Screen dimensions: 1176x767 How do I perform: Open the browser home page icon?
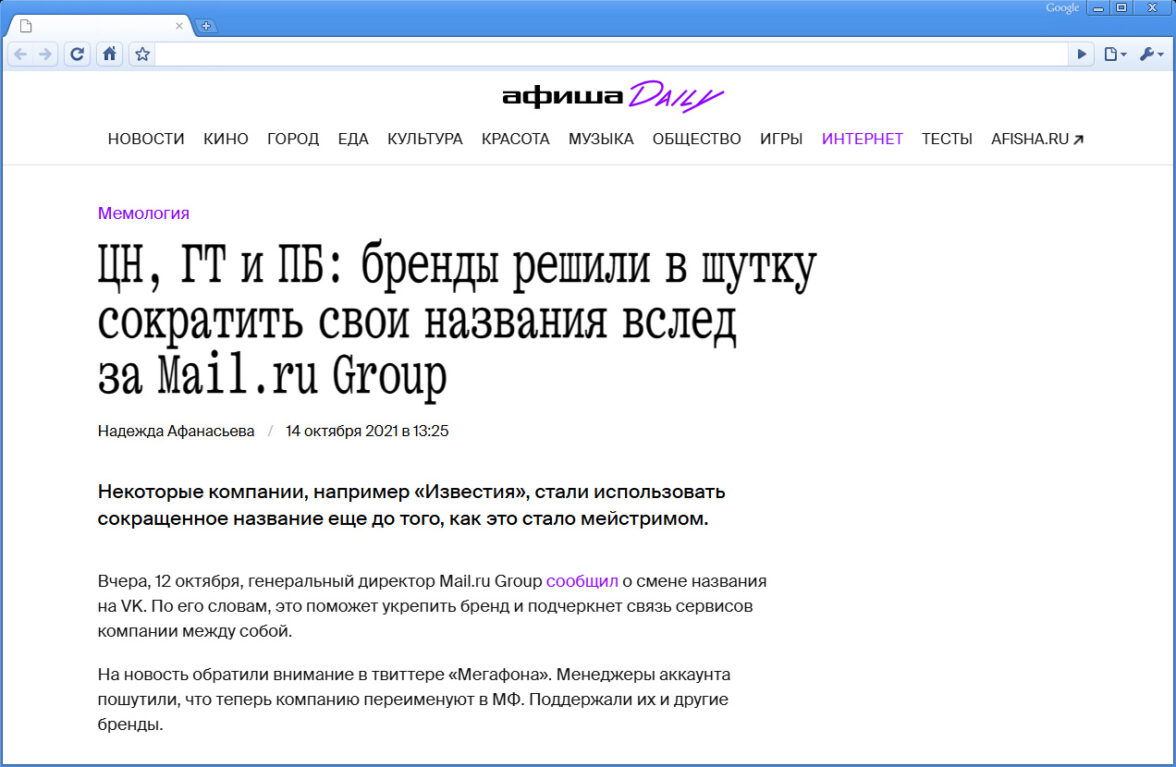(x=110, y=54)
